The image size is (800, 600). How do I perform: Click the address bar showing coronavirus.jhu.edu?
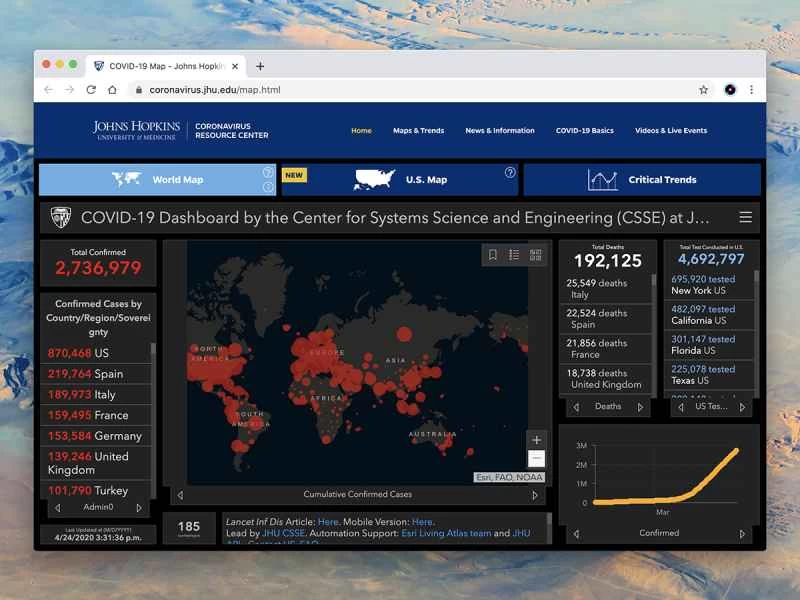tap(400, 90)
